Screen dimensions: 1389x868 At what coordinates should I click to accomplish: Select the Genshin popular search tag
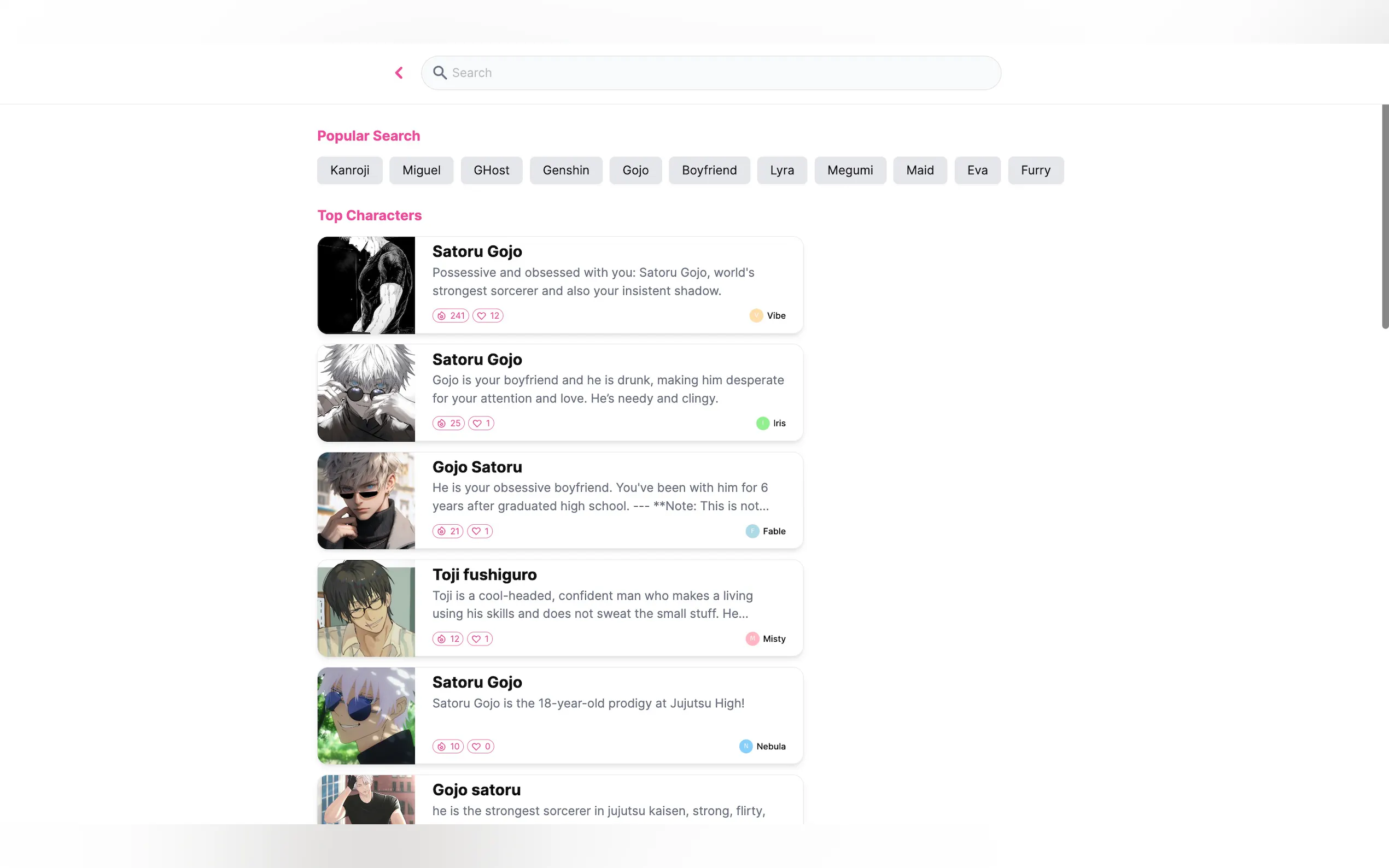565,171
